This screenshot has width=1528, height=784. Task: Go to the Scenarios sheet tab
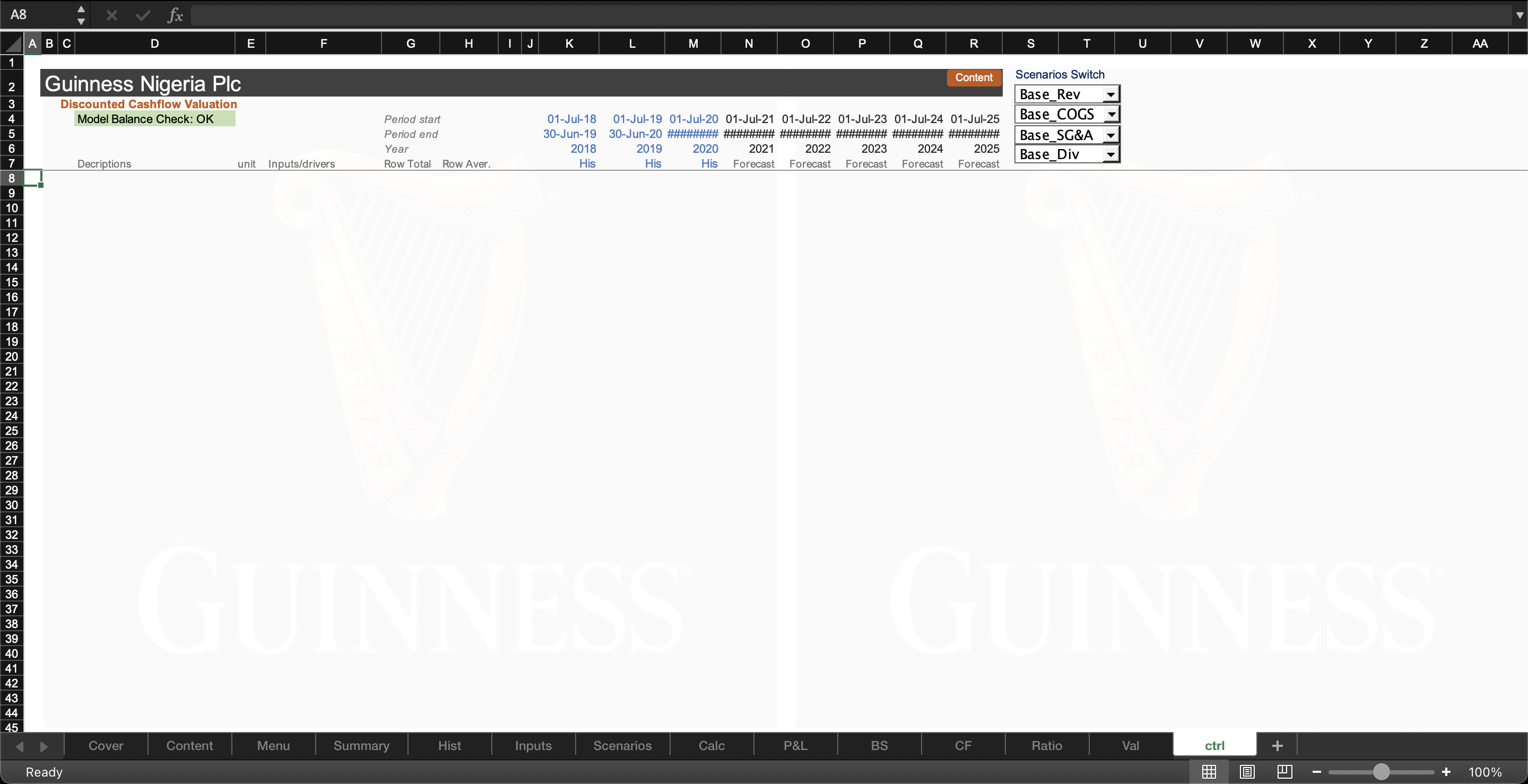(622, 745)
